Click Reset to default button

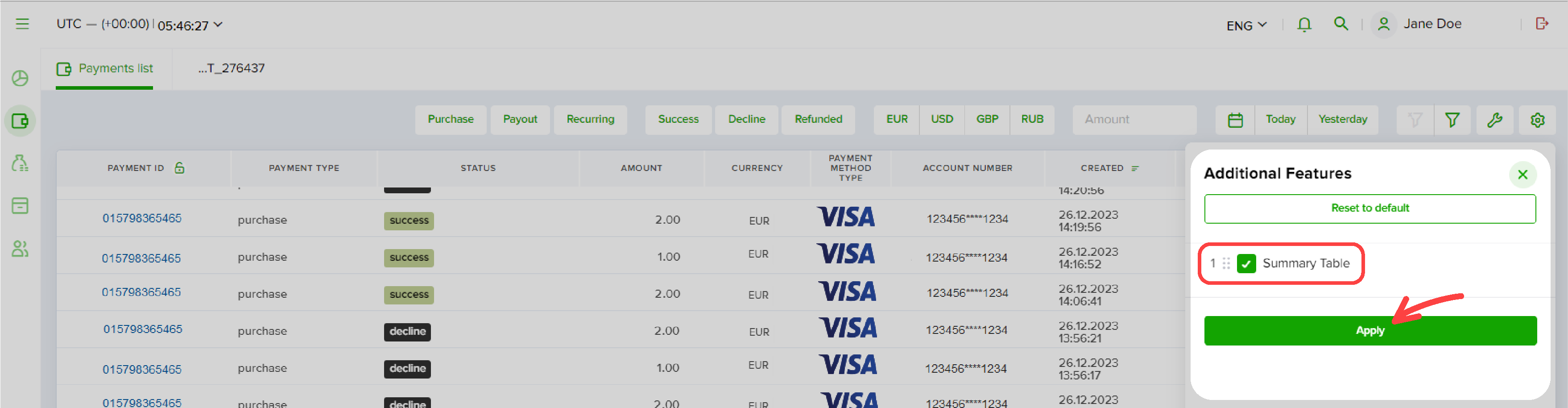click(1369, 209)
